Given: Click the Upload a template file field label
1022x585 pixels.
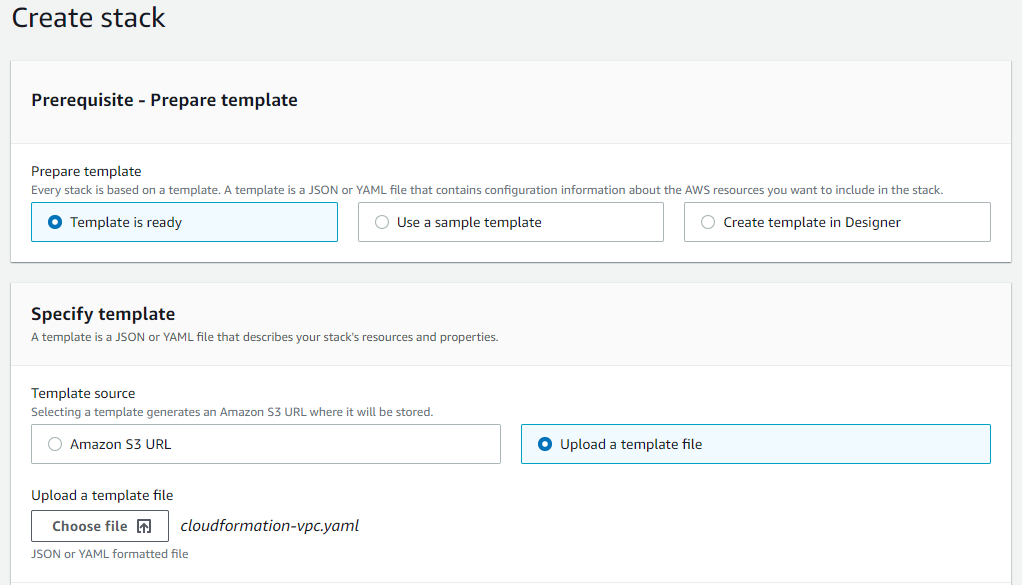Looking at the screenshot, I should click(x=102, y=496).
